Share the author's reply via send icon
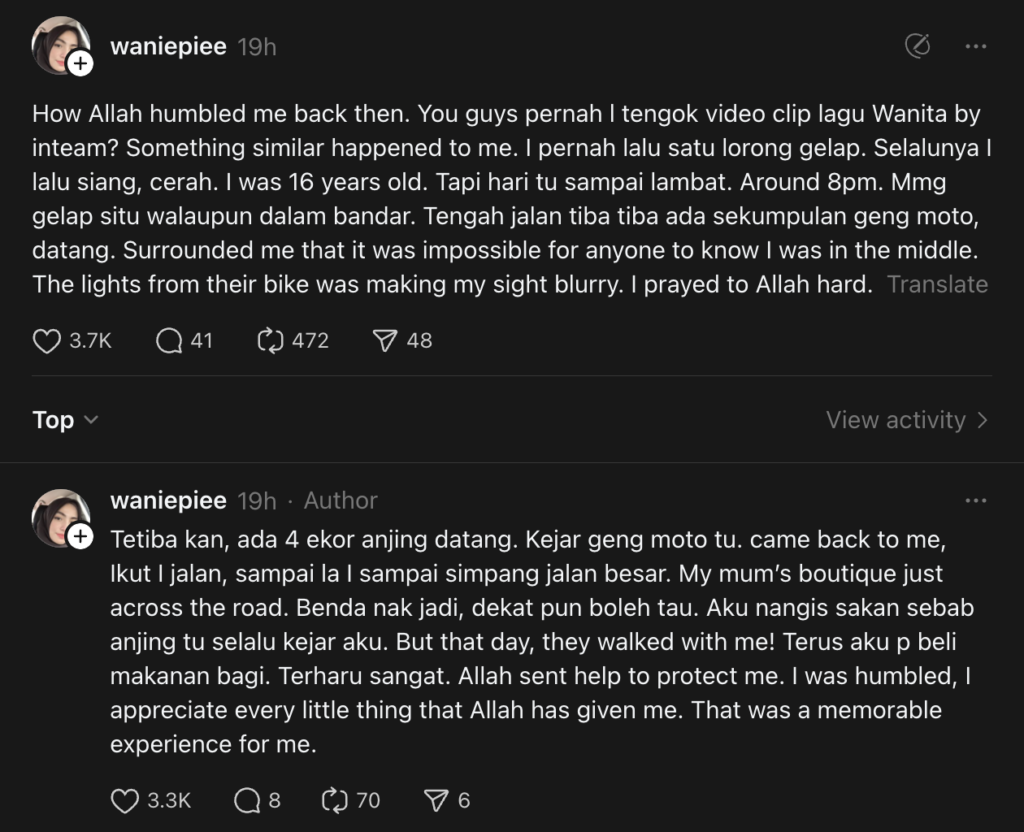The image size is (1024, 832). click(x=436, y=800)
